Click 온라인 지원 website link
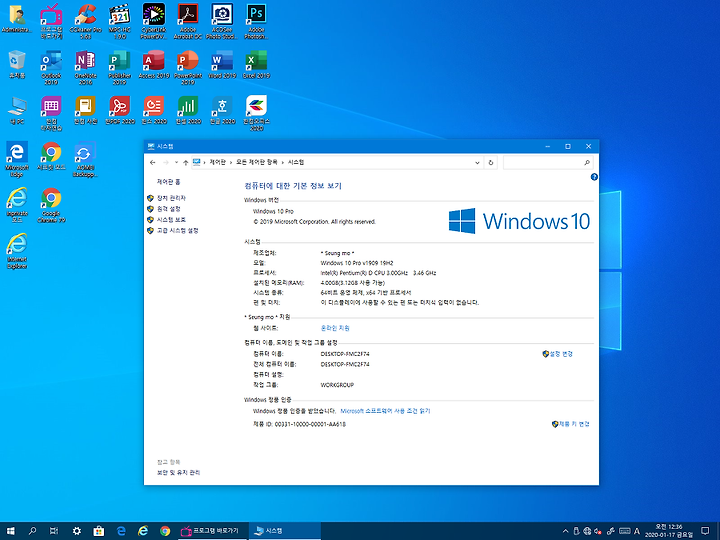The height and width of the screenshot is (540, 720). pos(335,328)
